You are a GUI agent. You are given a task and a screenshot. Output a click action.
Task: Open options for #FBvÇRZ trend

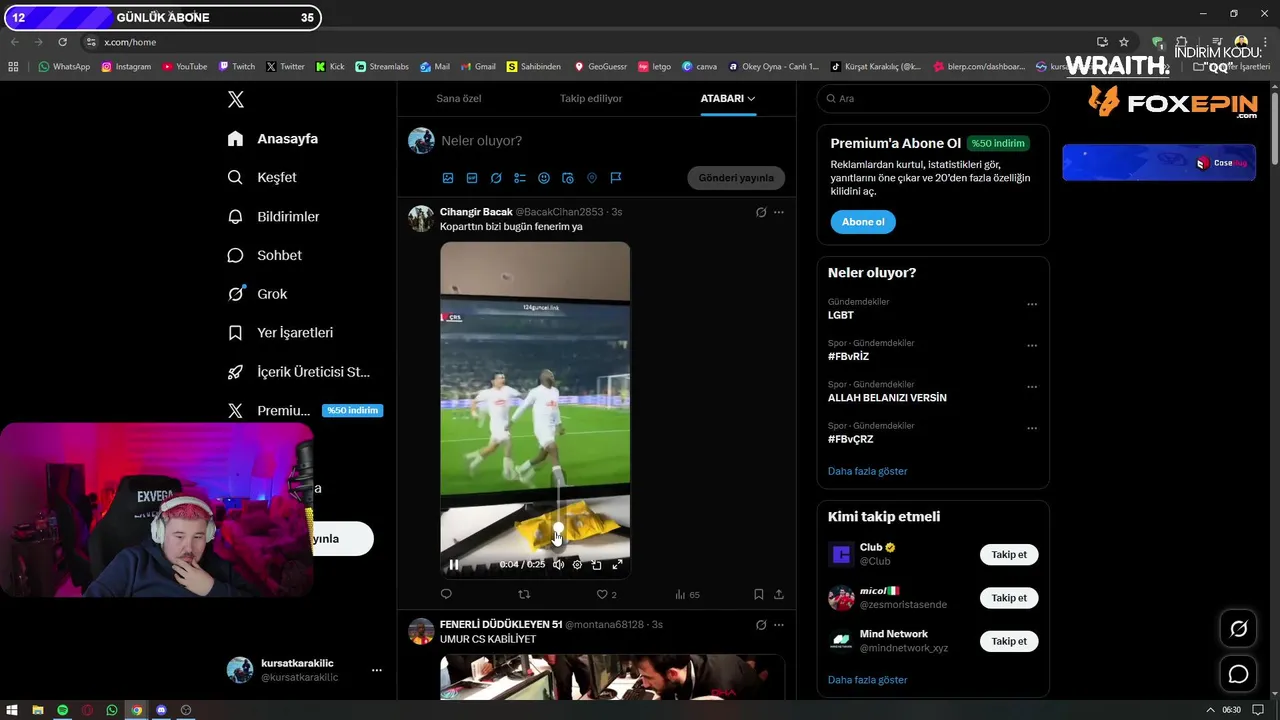[1032, 428]
